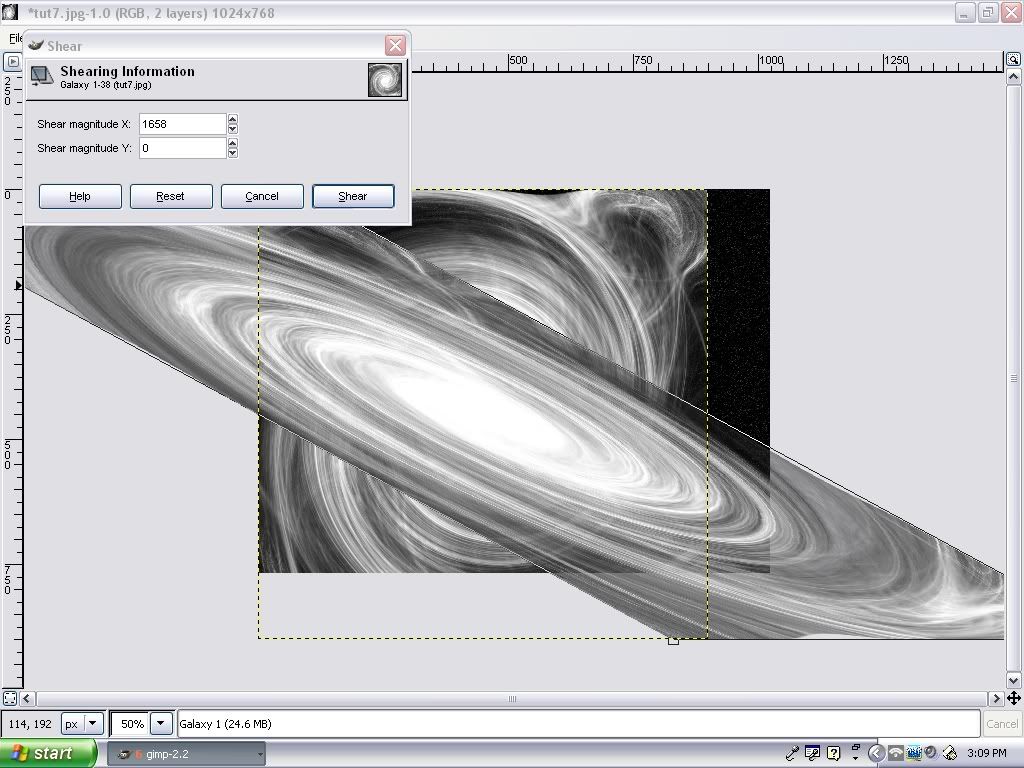Screen dimensions: 1024x768
Task: Click the vertical scrollbar thumb
Action: click(1014, 379)
